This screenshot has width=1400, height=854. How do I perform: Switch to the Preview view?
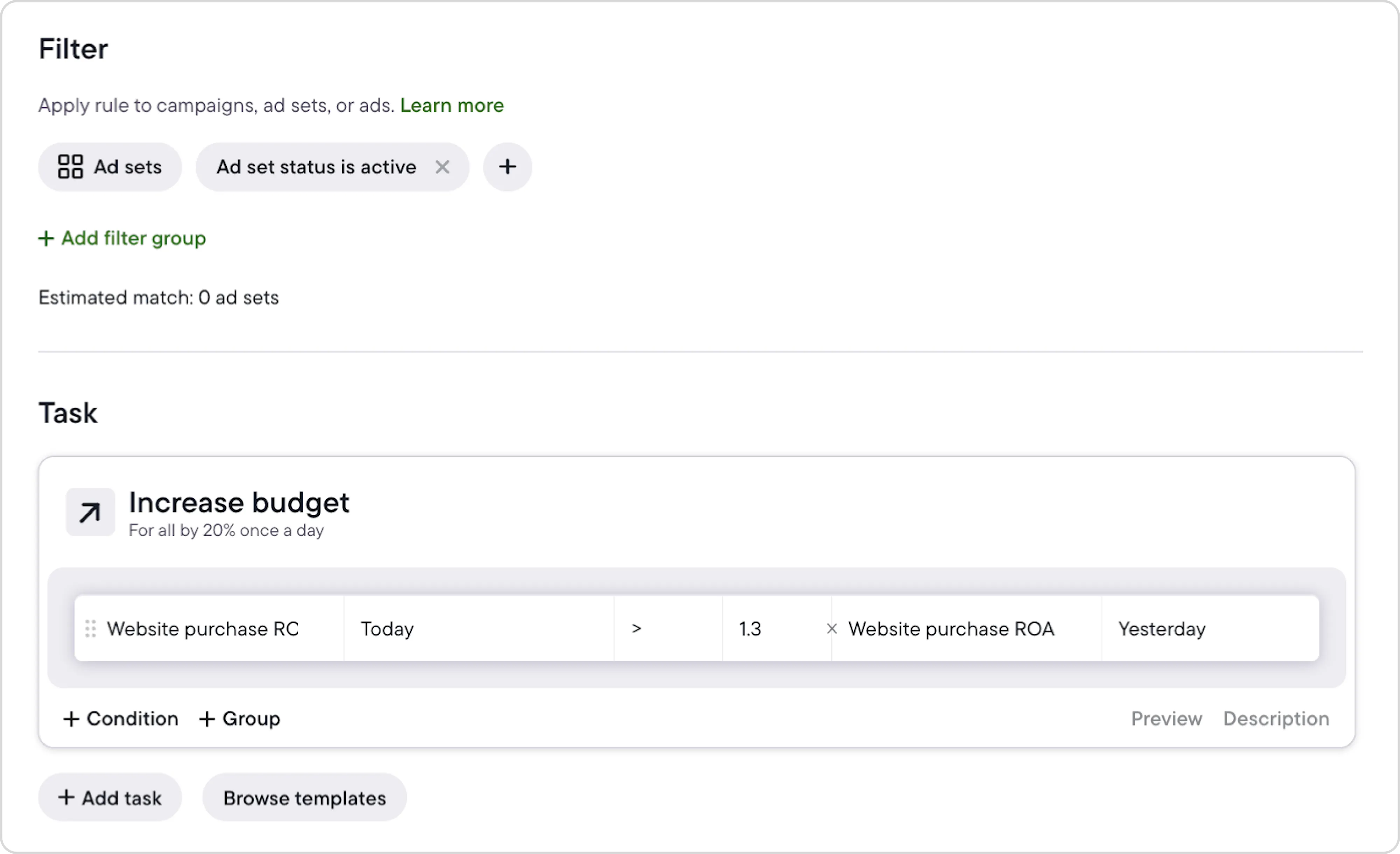[1166, 719]
